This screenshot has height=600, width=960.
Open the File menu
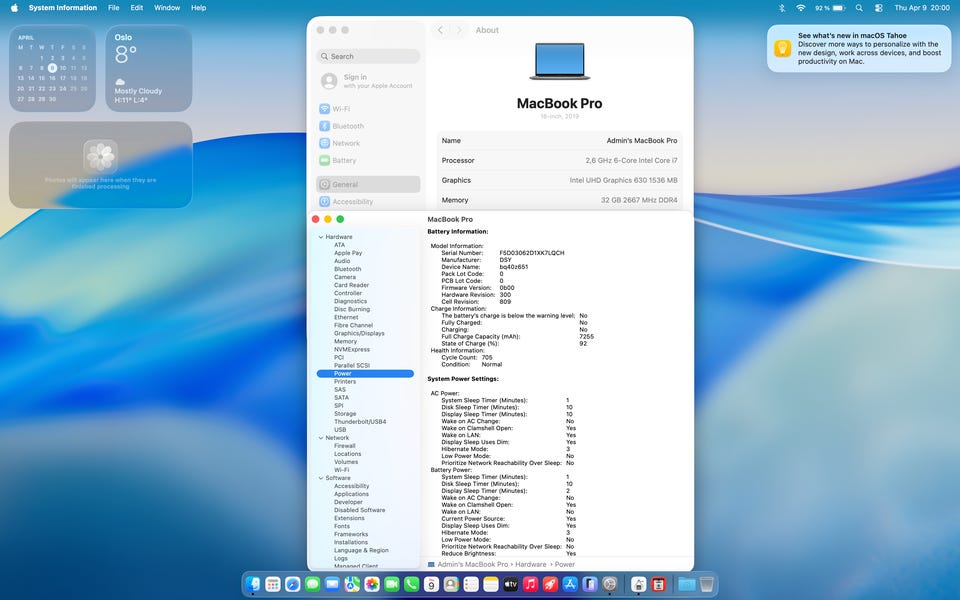[113, 8]
